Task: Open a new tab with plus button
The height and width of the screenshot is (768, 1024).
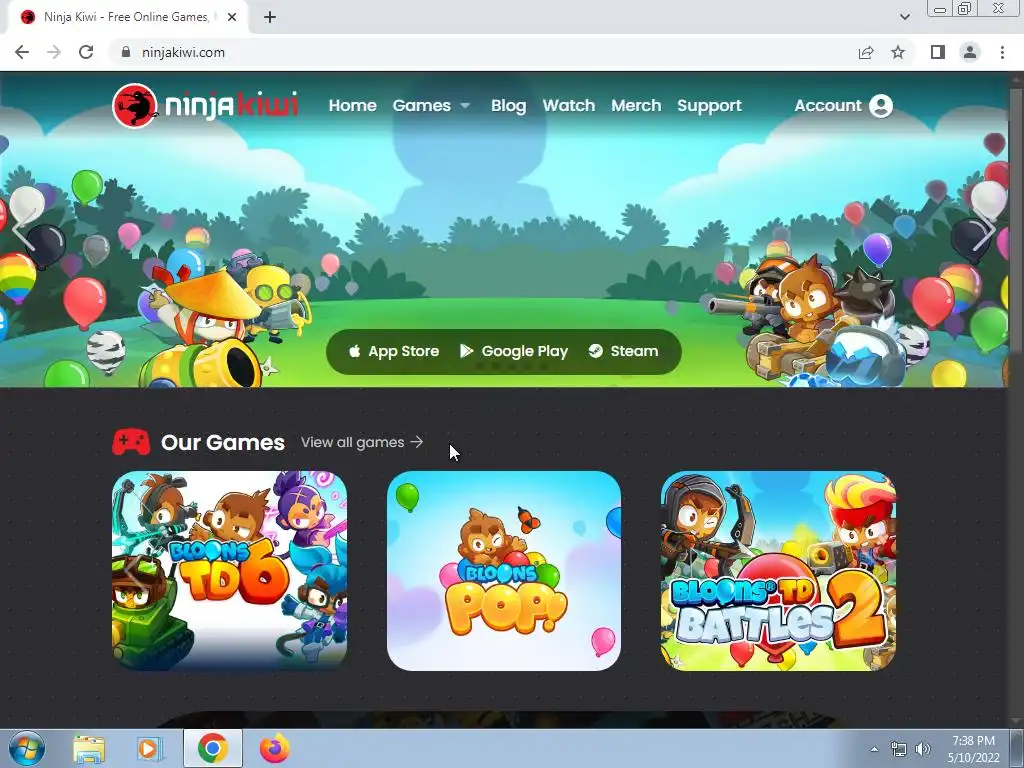Action: pyautogui.click(x=270, y=17)
